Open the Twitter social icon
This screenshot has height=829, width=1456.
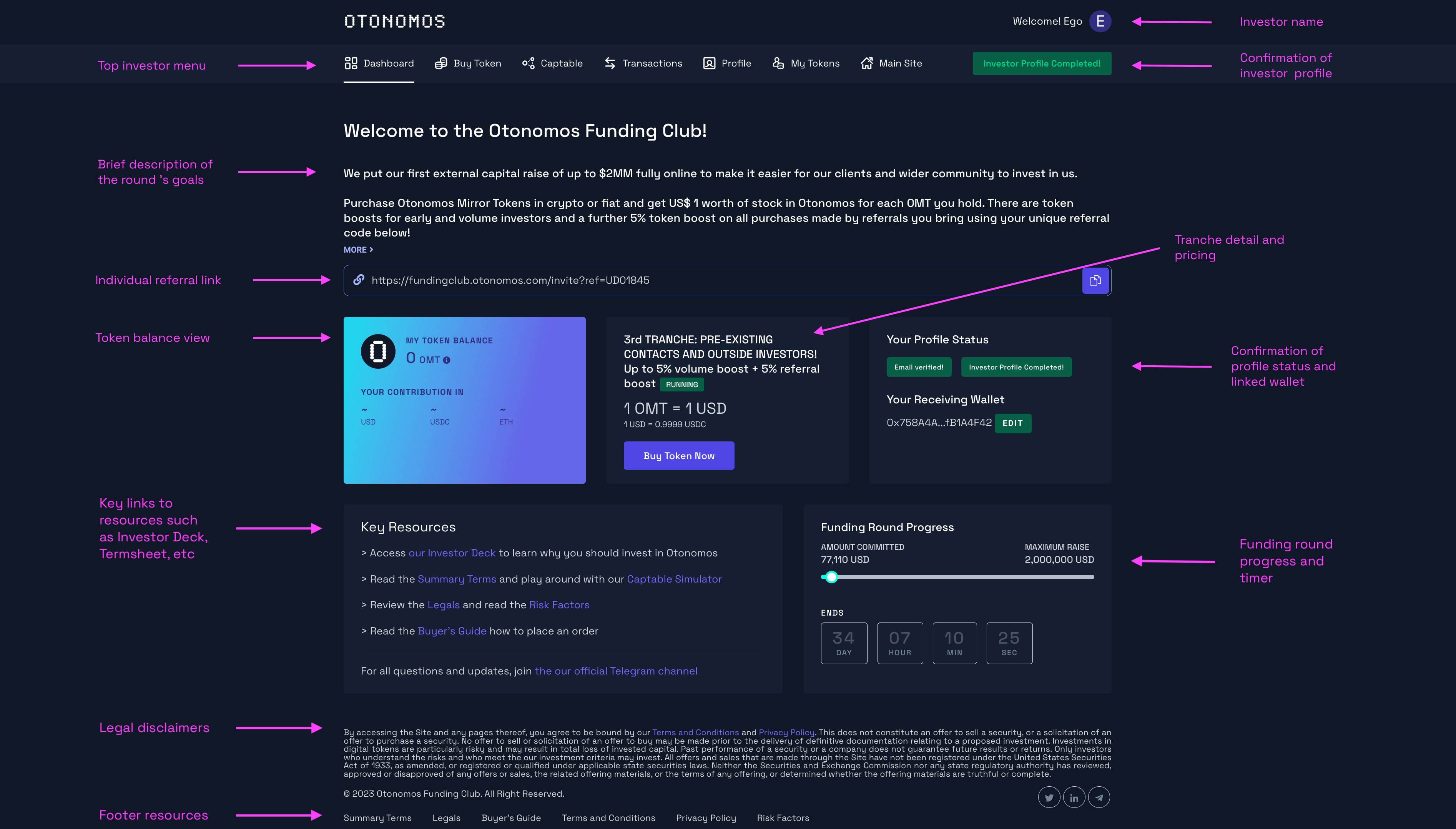[x=1049, y=797]
